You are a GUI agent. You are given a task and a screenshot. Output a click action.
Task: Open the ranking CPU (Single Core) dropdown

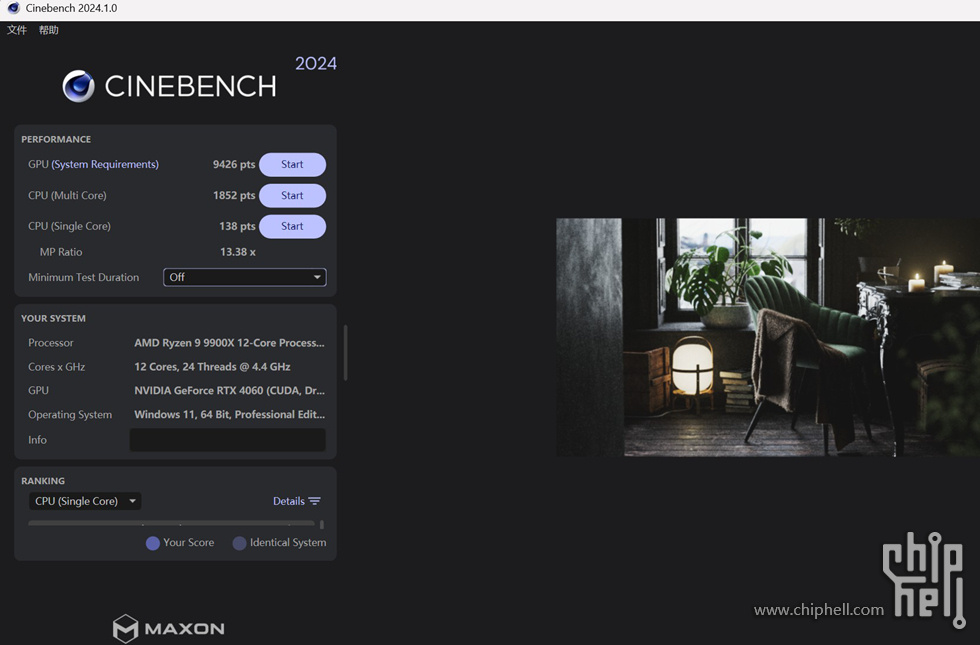coord(85,501)
